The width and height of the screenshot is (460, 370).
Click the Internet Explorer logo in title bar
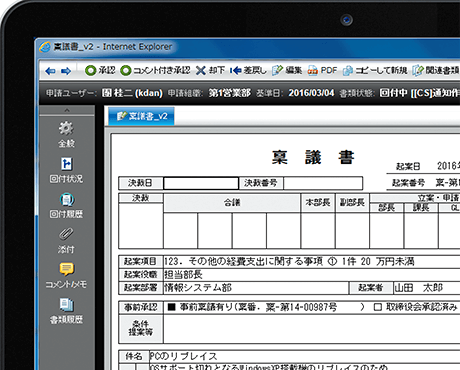pyautogui.click(x=45, y=47)
